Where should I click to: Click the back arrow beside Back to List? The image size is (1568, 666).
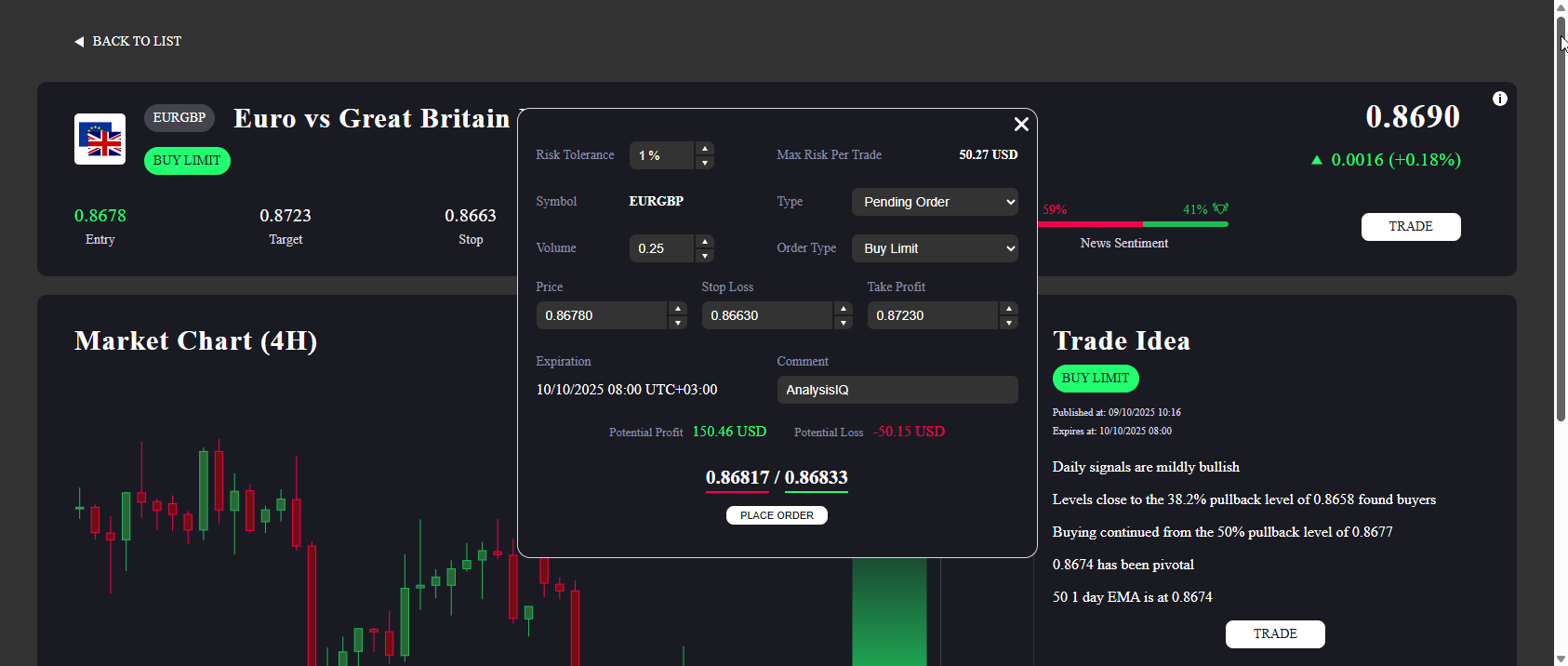tap(79, 42)
